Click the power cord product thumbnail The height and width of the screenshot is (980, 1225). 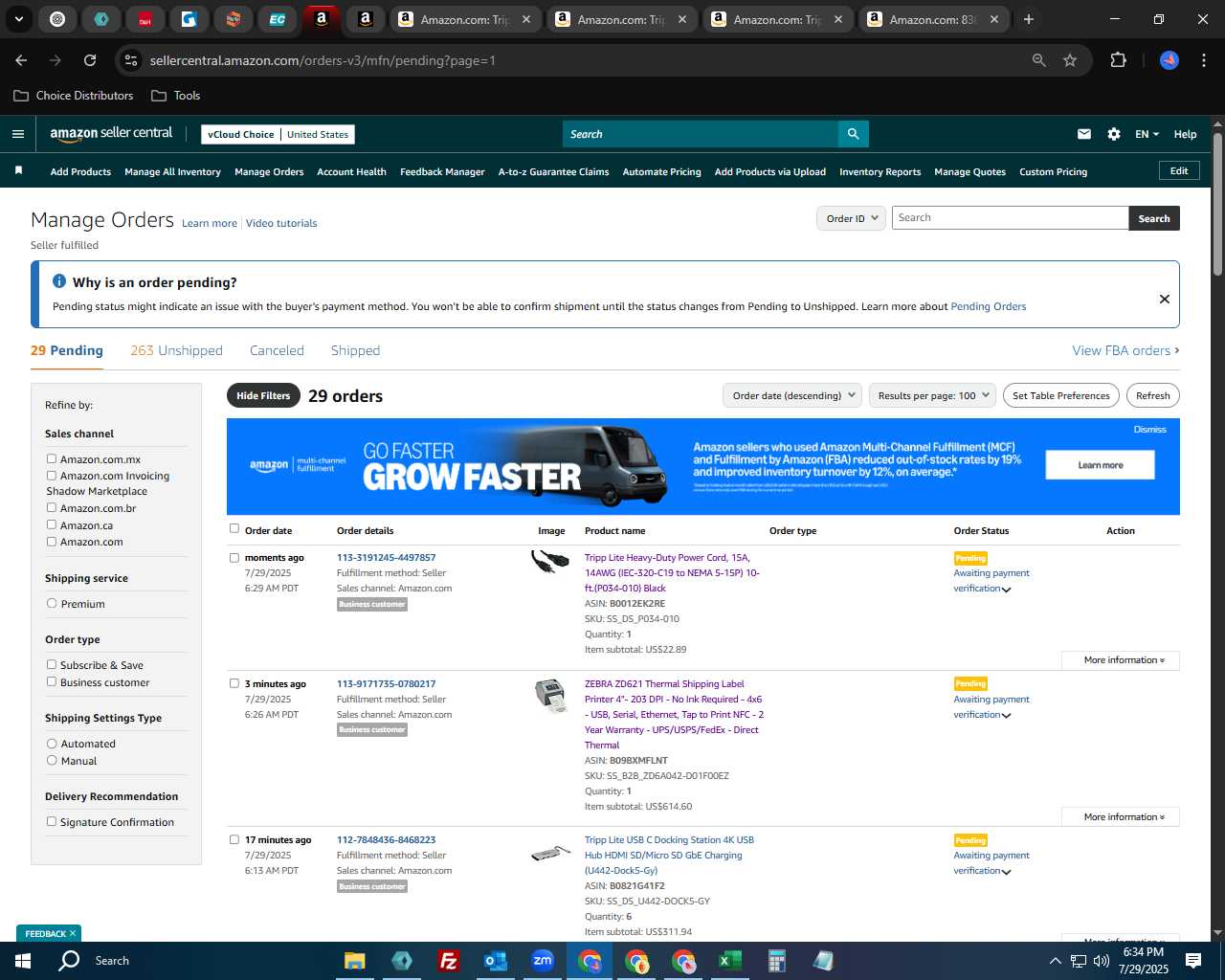click(550, 561)
